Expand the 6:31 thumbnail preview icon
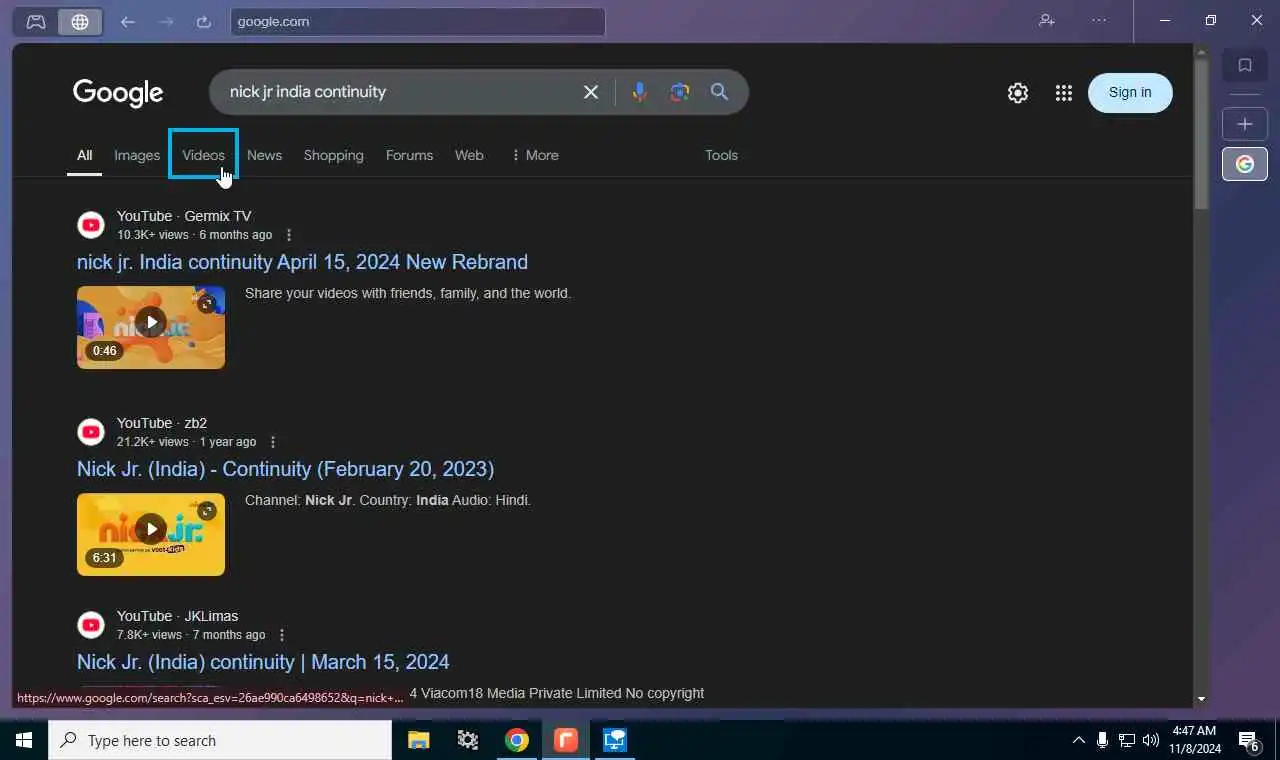The width and height of the screenshot is (1280, 760). click(x=207, y=510)
